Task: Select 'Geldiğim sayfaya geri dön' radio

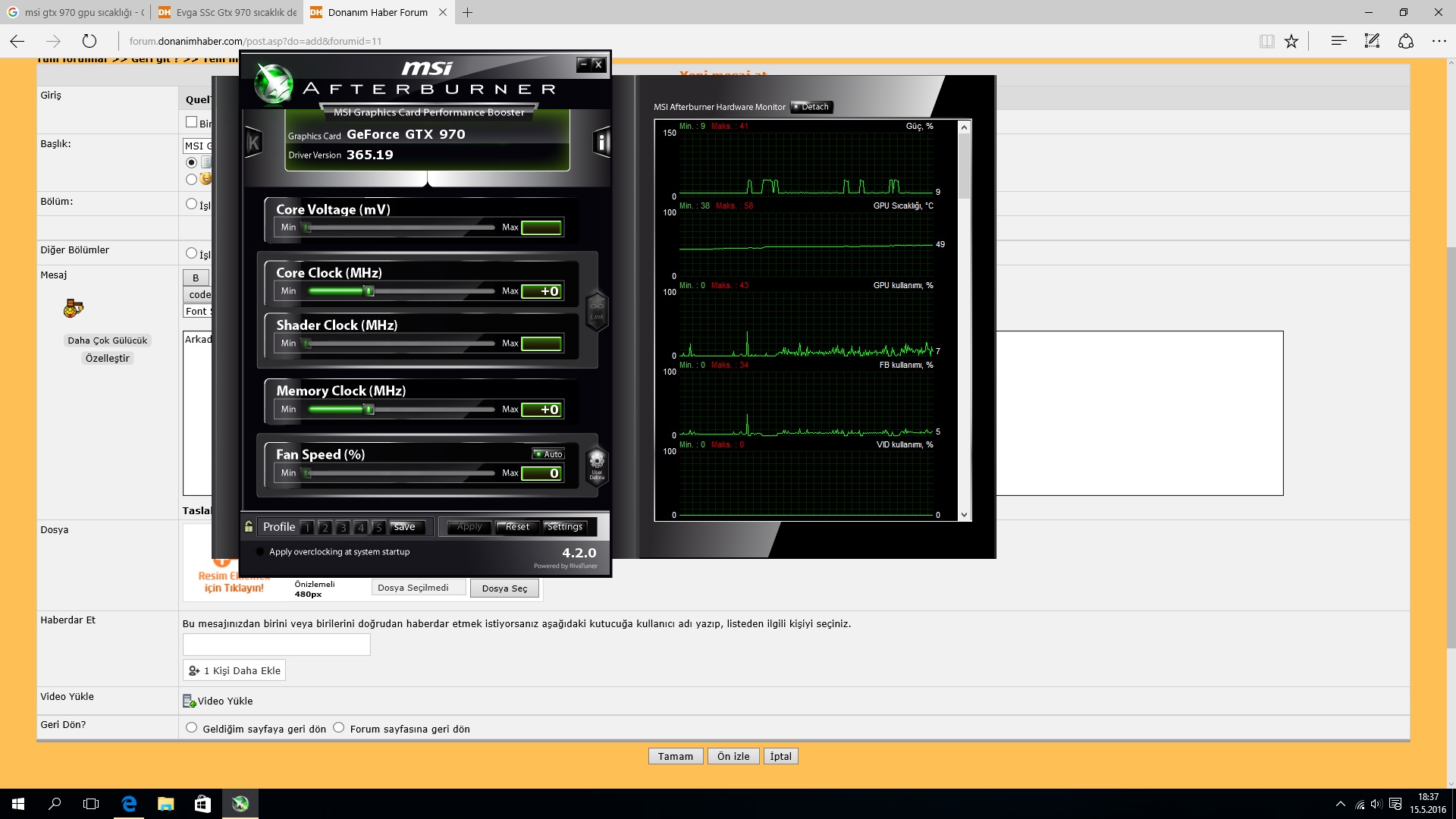Action: (191, 727)
